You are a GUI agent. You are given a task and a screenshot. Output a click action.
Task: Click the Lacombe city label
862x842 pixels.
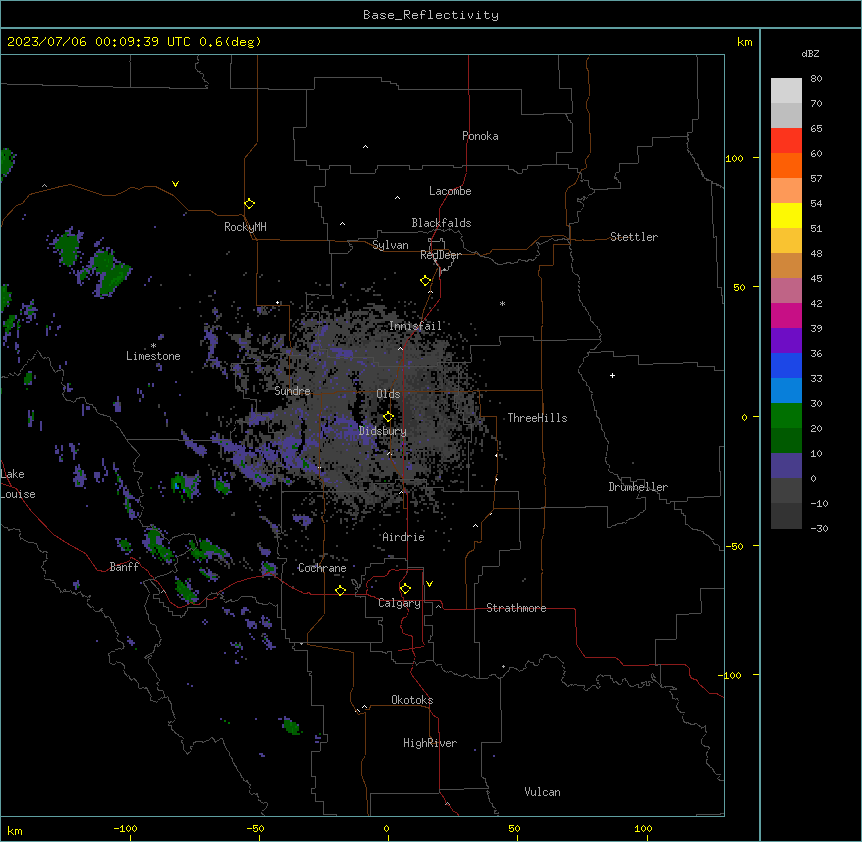tap(450, 191)
